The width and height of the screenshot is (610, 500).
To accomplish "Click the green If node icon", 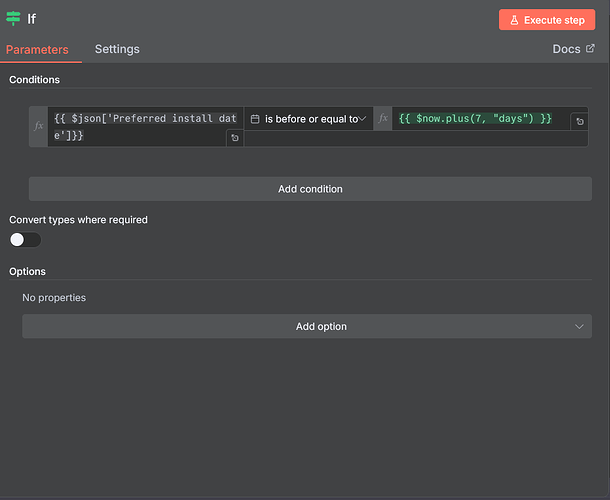I will pyautogui.click(x=14, y=19).
